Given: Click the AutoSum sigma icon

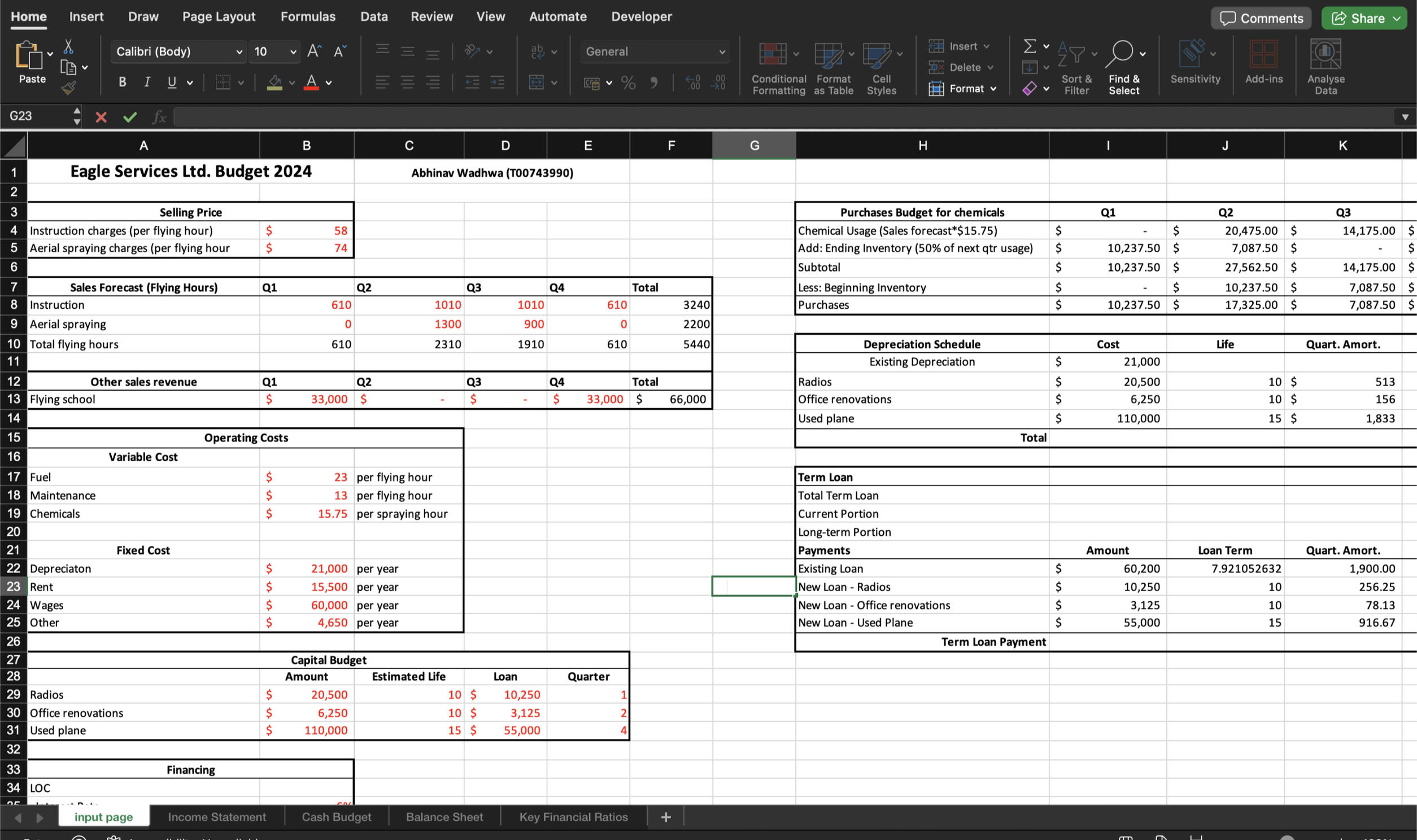Looking at the screenshot, I should pos(1030,46).
